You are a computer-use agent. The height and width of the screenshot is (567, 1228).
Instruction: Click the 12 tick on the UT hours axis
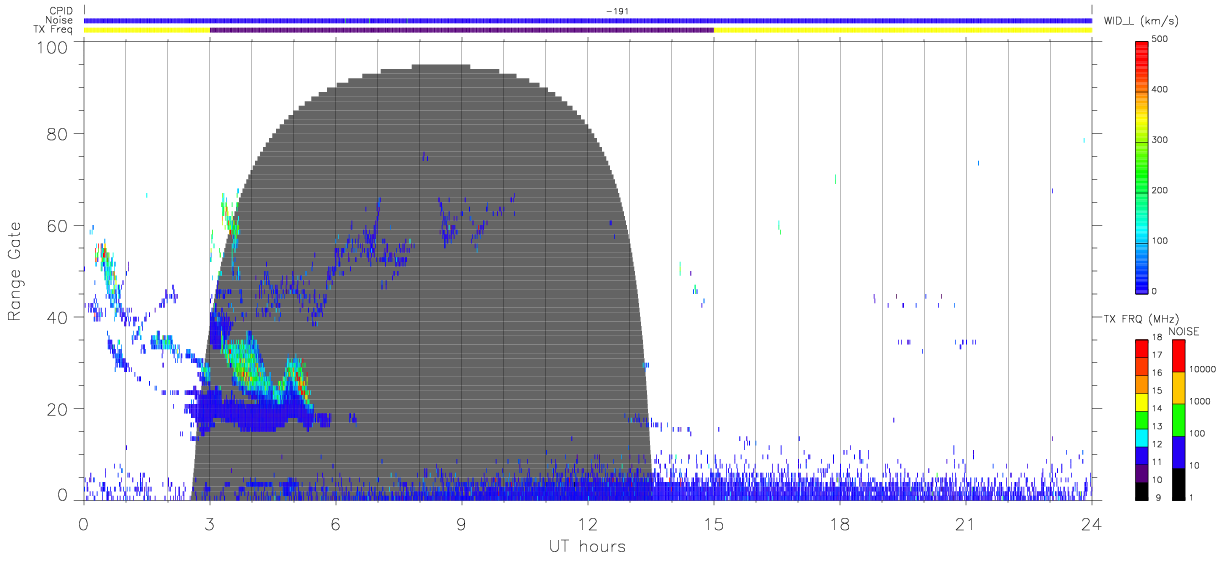click(x=588, y=523)
